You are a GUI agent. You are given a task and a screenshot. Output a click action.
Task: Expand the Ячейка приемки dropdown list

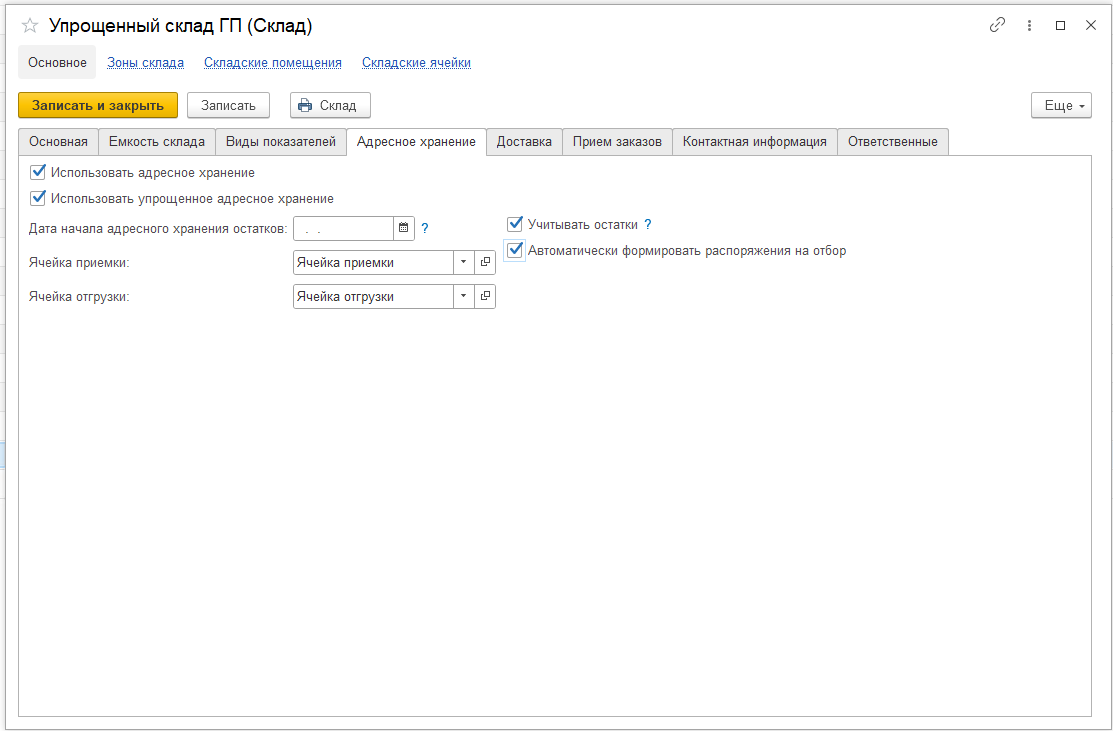point(463,262)
